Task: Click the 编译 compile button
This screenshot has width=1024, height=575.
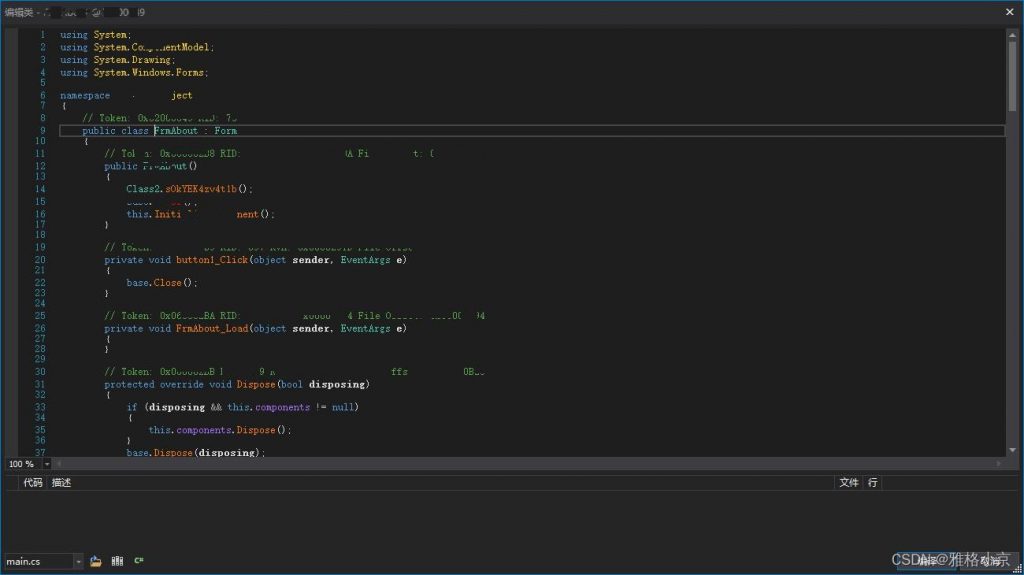Action: coord(926,561)
